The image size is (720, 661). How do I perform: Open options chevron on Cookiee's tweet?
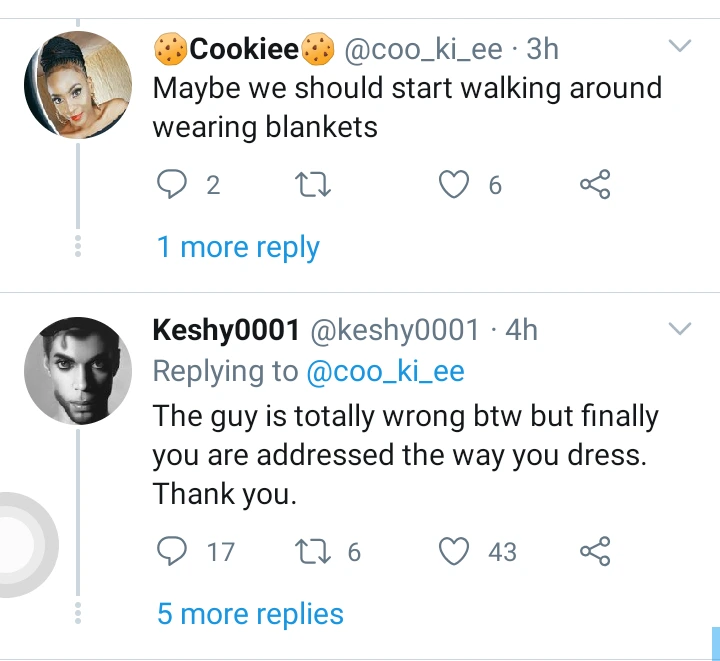pyautogui.click(x=679, y=46)
